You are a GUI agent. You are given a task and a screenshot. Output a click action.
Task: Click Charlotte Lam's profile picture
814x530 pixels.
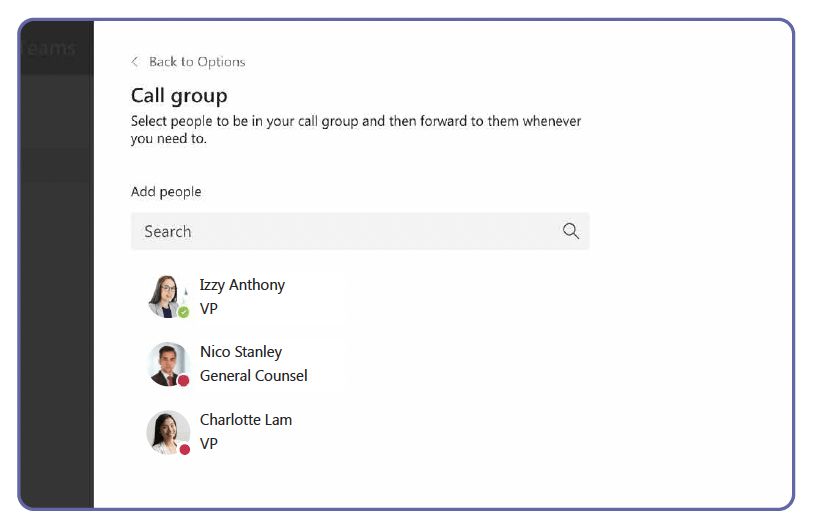tap(165, 430)
